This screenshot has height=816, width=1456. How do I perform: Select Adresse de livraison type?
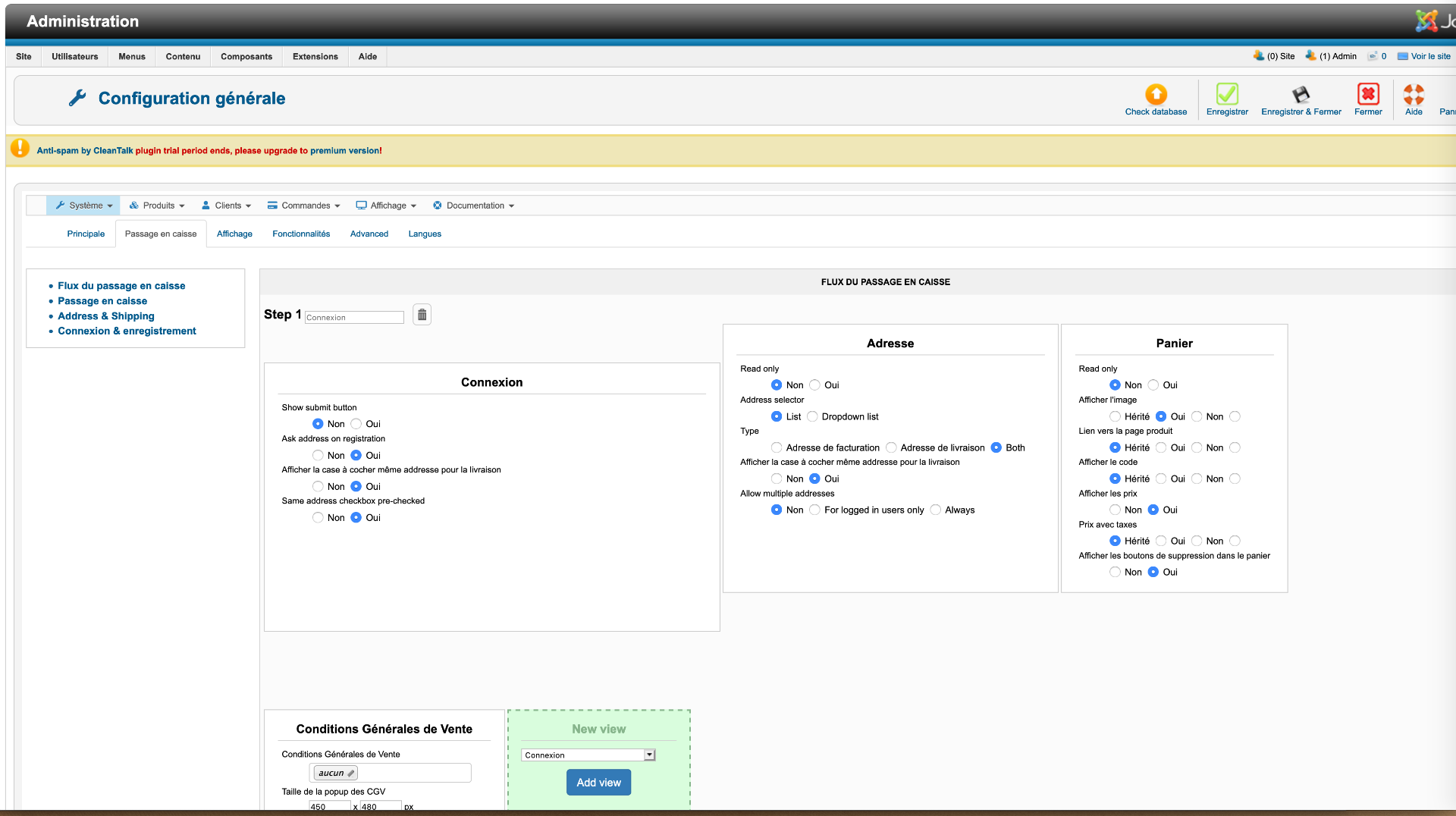(x=891, y=447)
